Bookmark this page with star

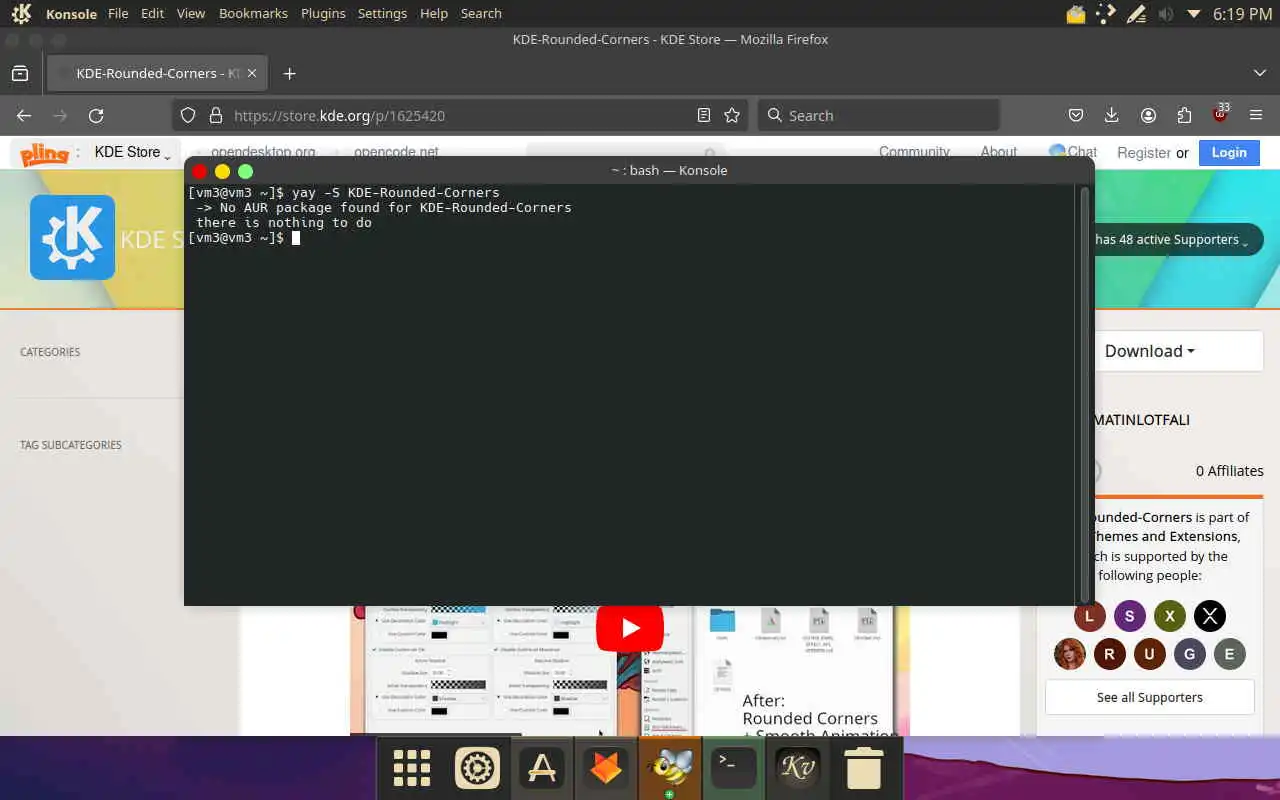pos(732,115)
